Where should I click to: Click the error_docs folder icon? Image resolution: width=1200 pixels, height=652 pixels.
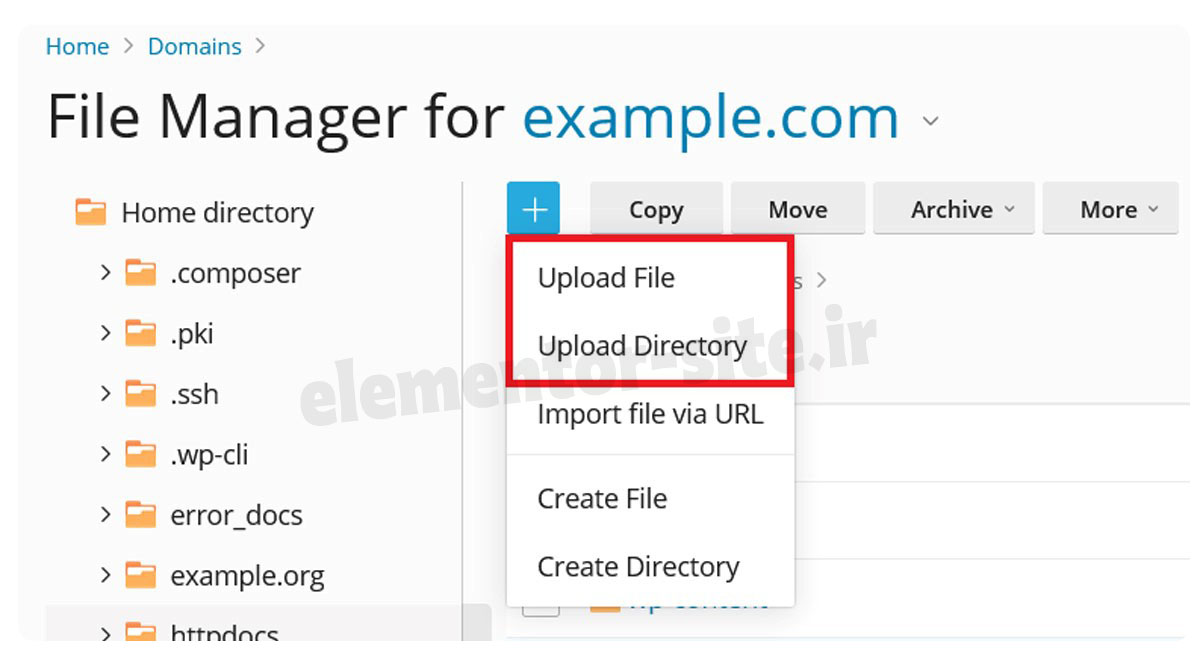(x=141, y=515)
